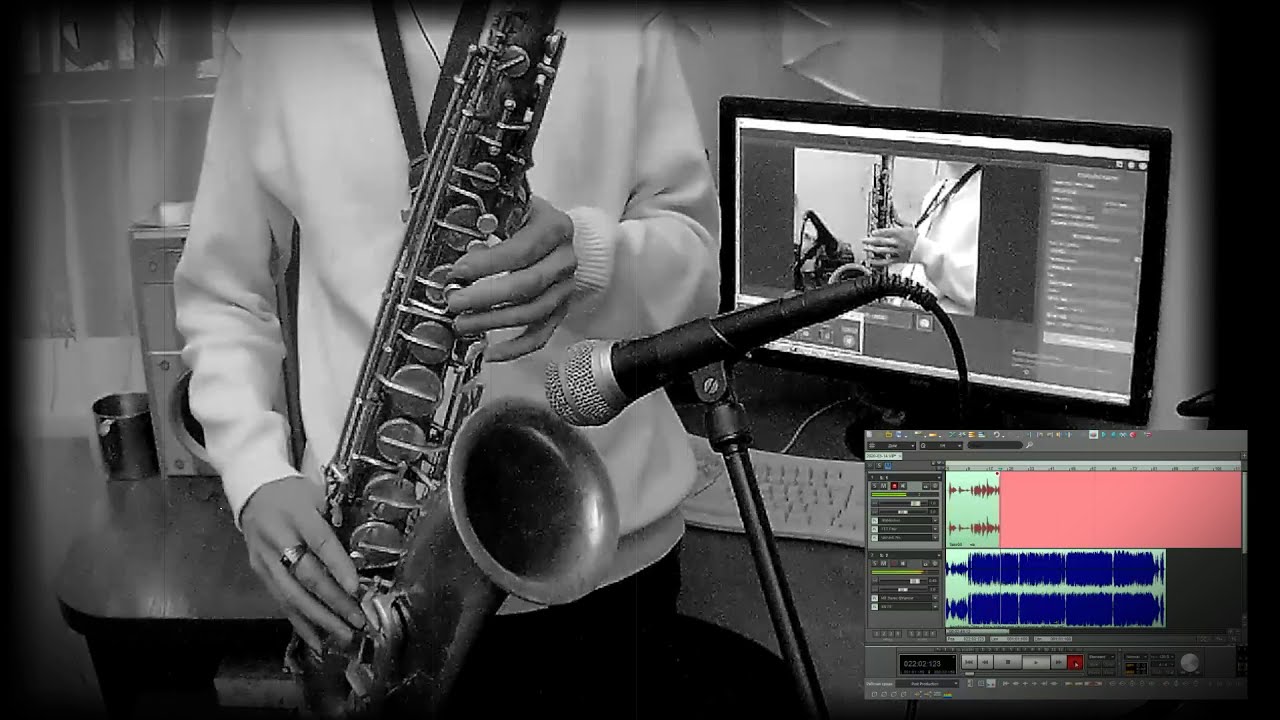Open the track 1 name dropdown arrow
Image resolution: width=1280 pixels, height=720 pixels.
click(939, 478)
